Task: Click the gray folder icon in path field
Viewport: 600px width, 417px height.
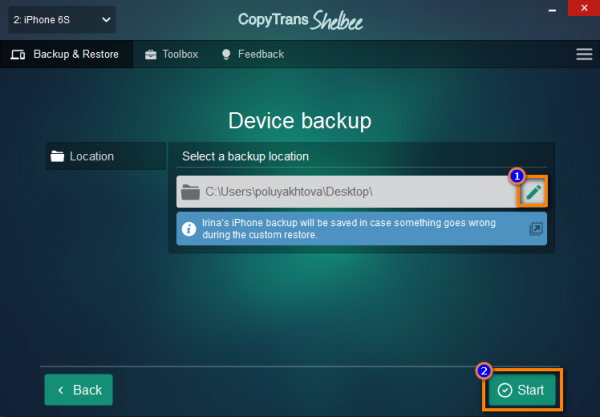Action: pos(190,192)
